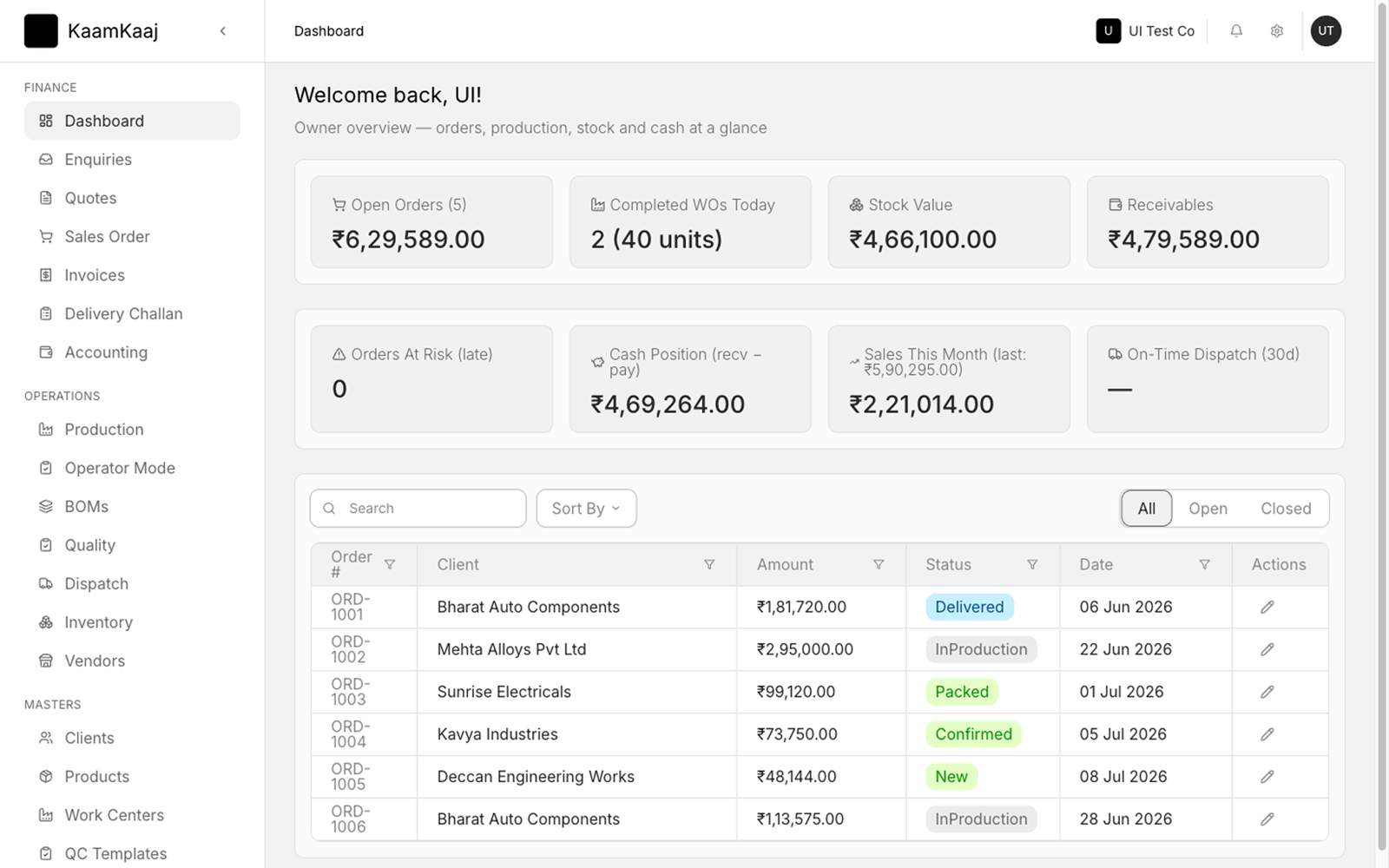Image resolution: width=1389 pixels, height=868 pixels.
Task: Open settings gear in header
Action: click(1277, 31)
